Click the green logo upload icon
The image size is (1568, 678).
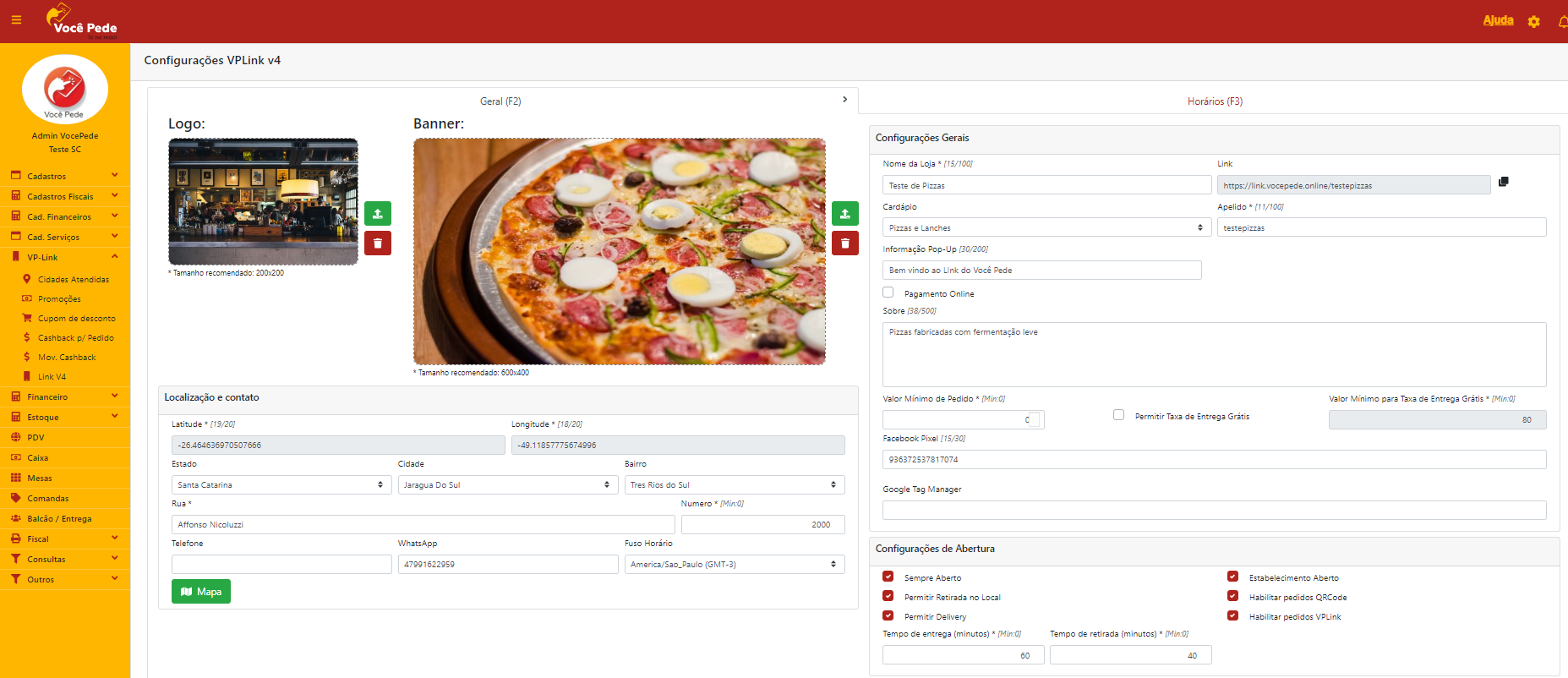point(378,213)
